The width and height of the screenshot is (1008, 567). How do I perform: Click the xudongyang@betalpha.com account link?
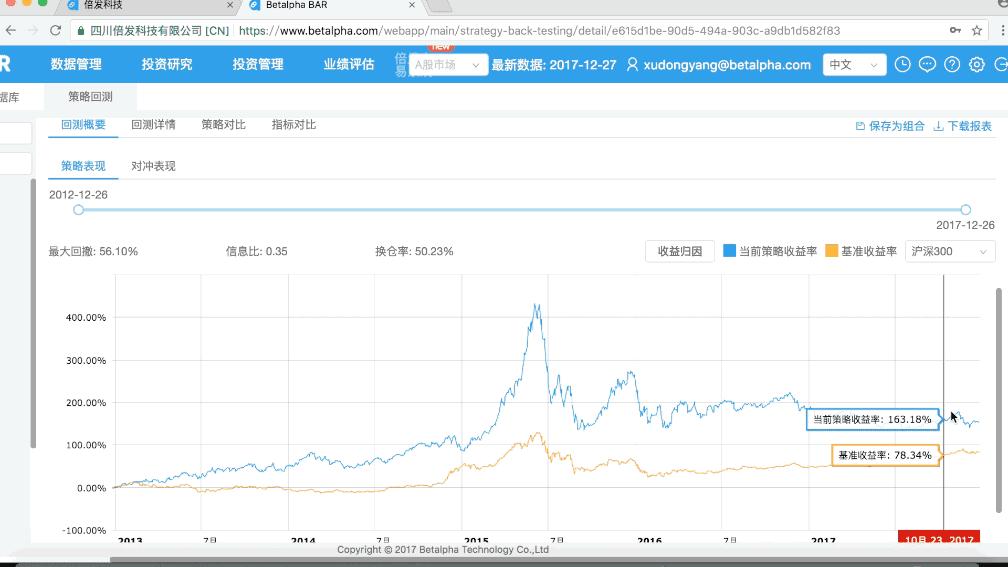[727, 64]
